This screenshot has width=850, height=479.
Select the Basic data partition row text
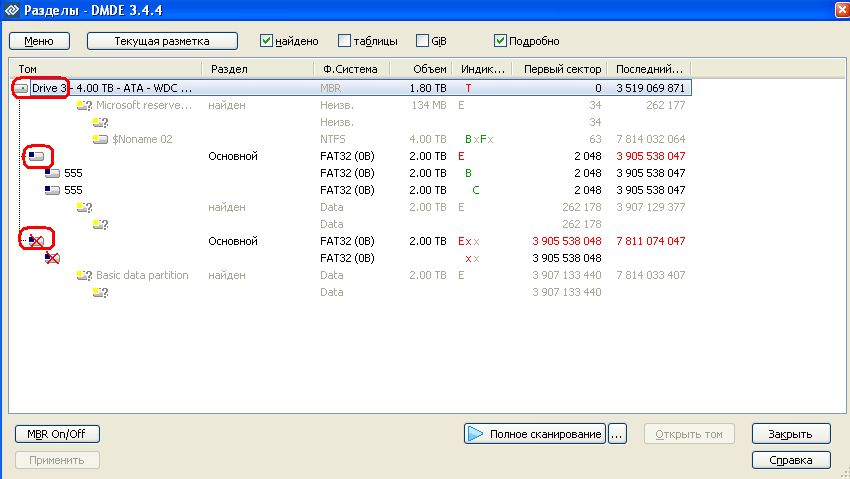(x=142, y=275)
